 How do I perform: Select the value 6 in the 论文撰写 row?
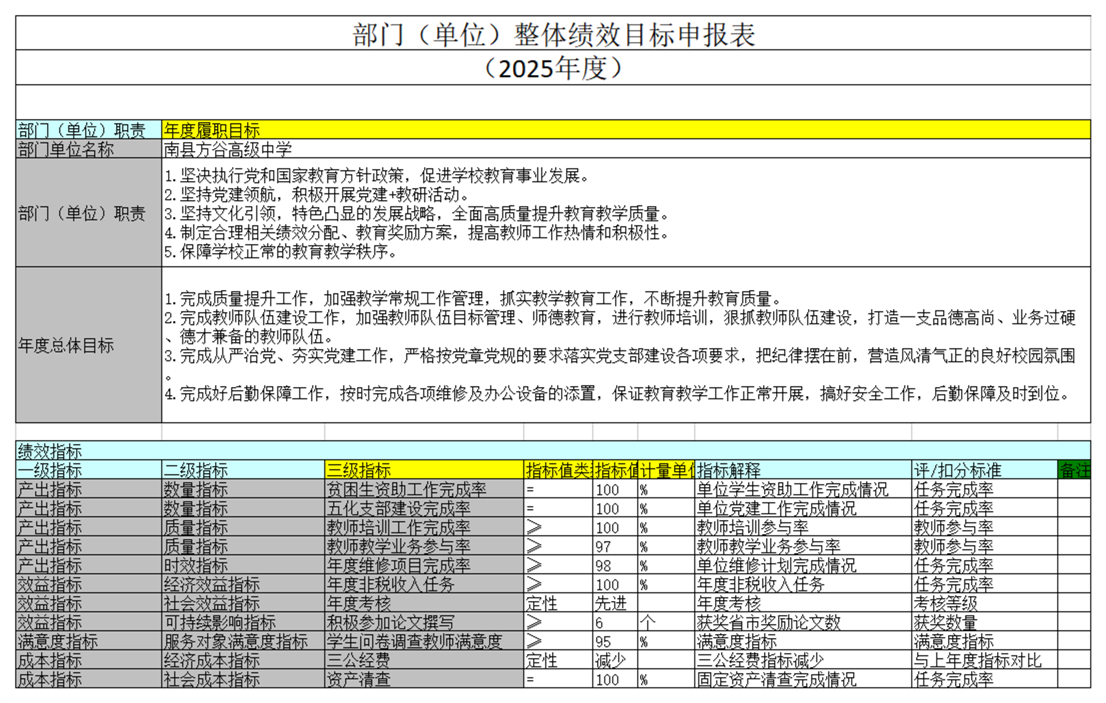[x=615, y=623]
